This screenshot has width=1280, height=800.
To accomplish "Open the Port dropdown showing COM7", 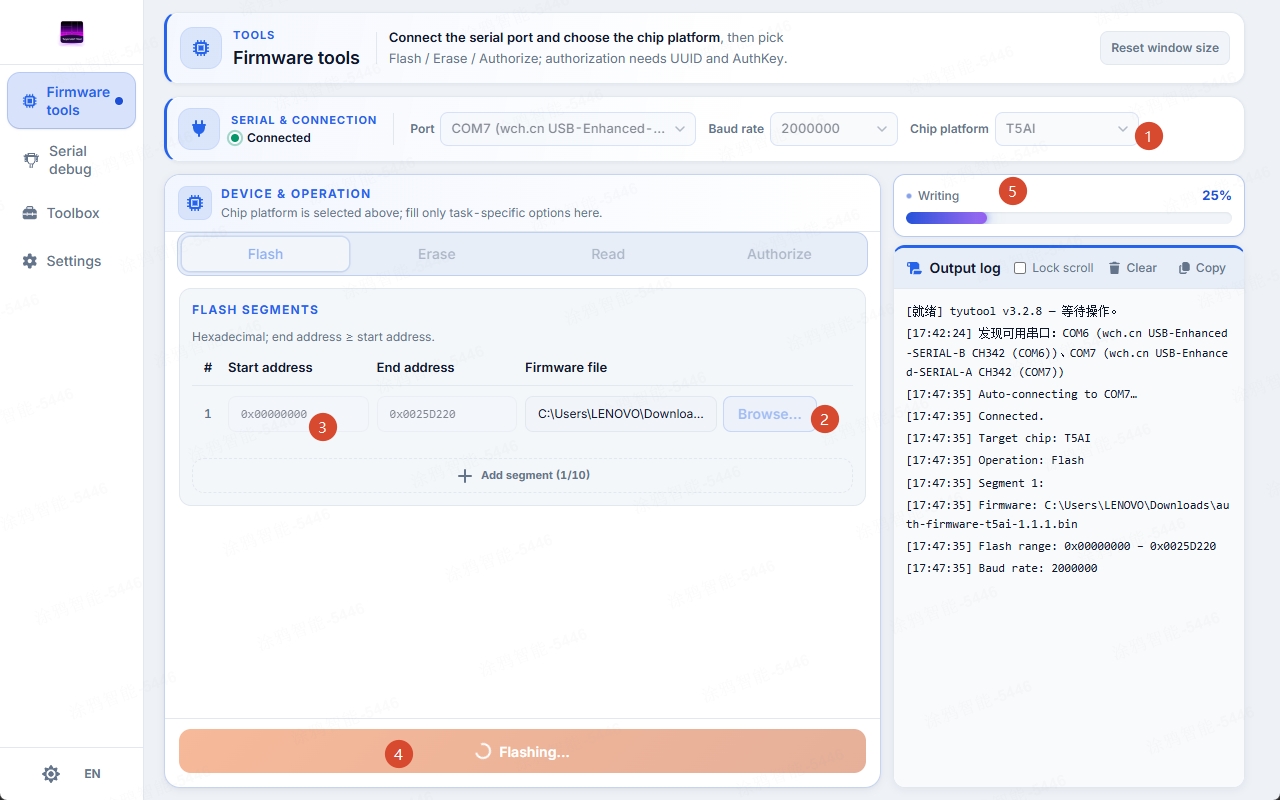I will (x=568, y=129).
